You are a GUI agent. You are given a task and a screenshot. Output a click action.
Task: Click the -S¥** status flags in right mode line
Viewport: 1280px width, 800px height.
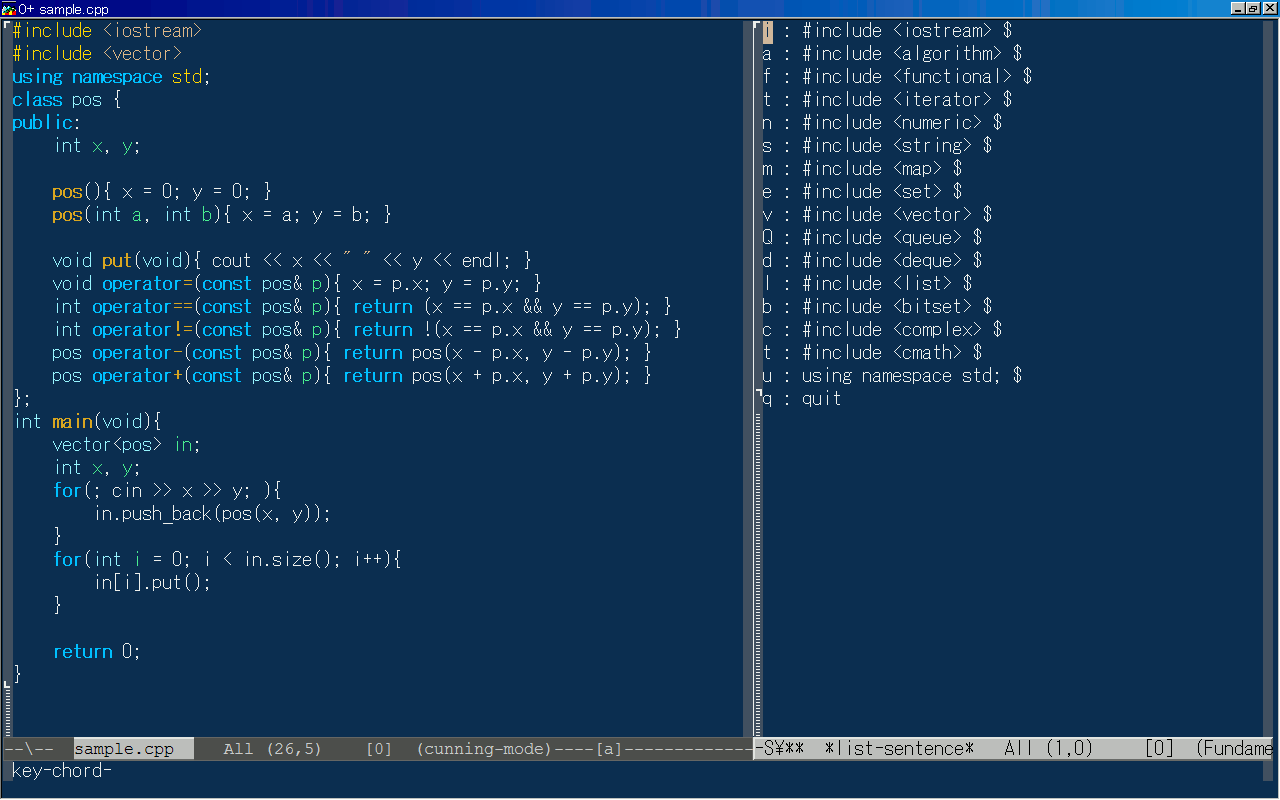780,749
